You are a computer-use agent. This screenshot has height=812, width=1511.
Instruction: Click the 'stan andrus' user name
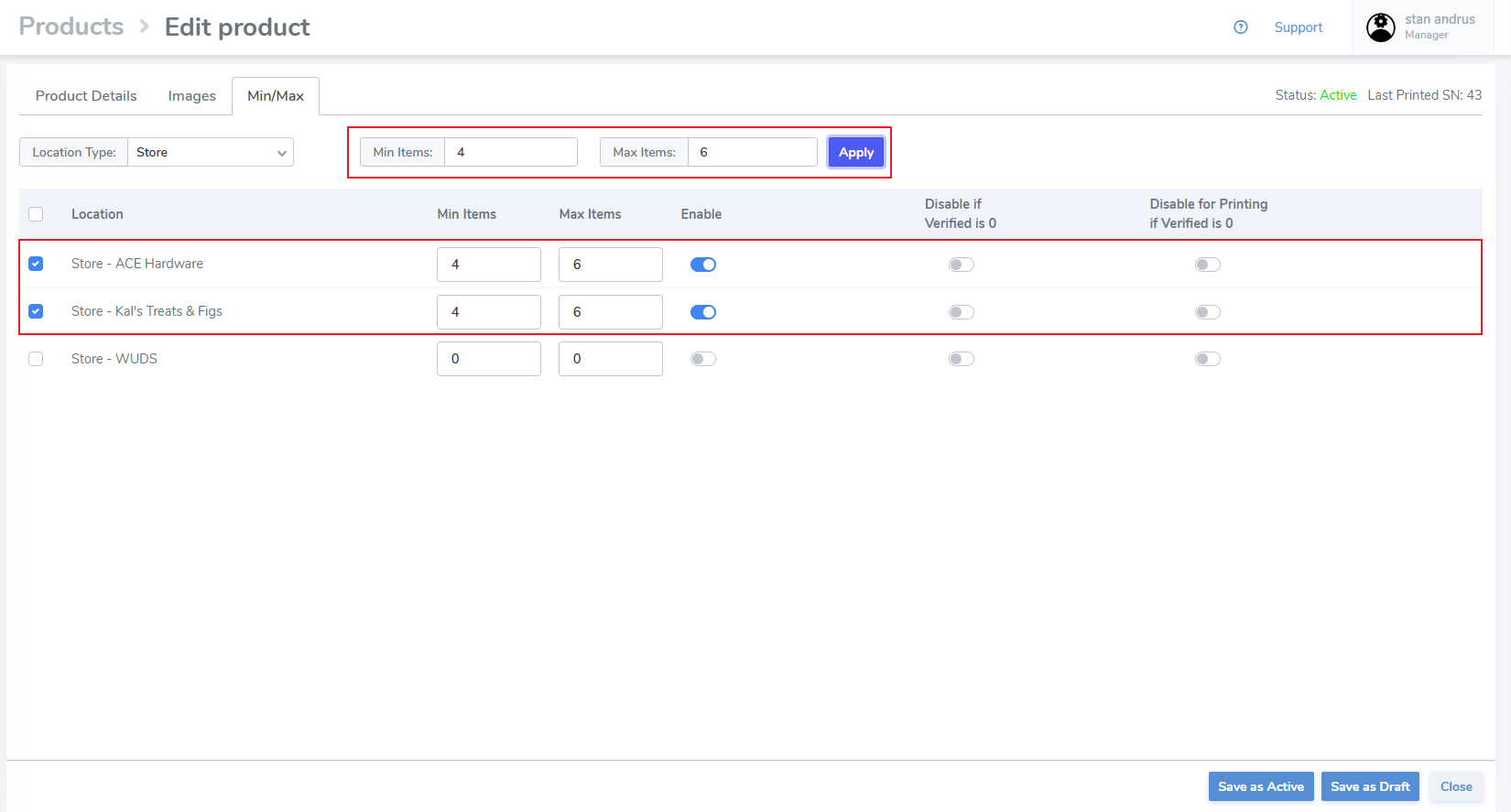[x=1440, y=19]
